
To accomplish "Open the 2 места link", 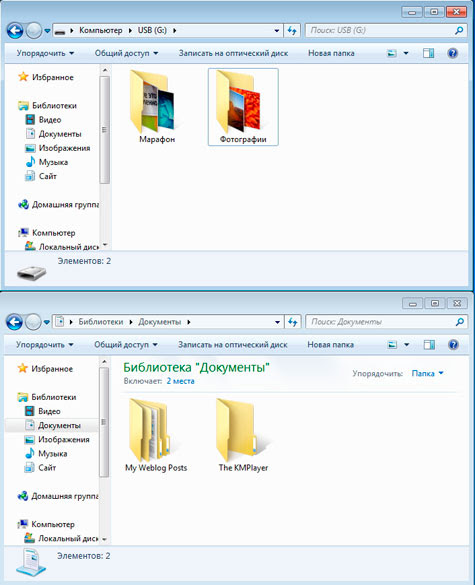I will tap(180, 381).
